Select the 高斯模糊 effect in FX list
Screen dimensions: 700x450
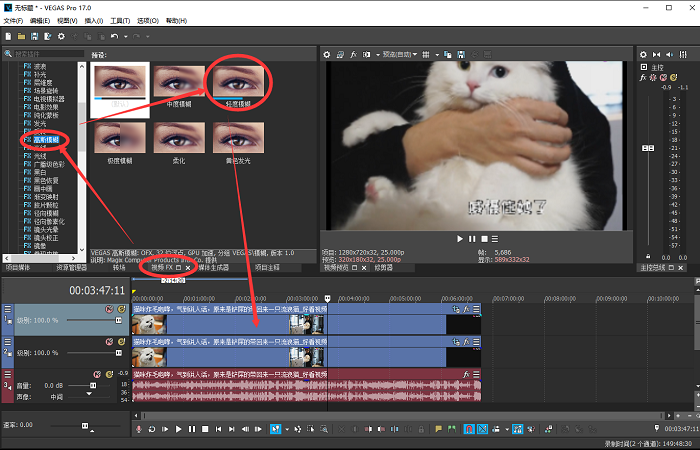47,139
